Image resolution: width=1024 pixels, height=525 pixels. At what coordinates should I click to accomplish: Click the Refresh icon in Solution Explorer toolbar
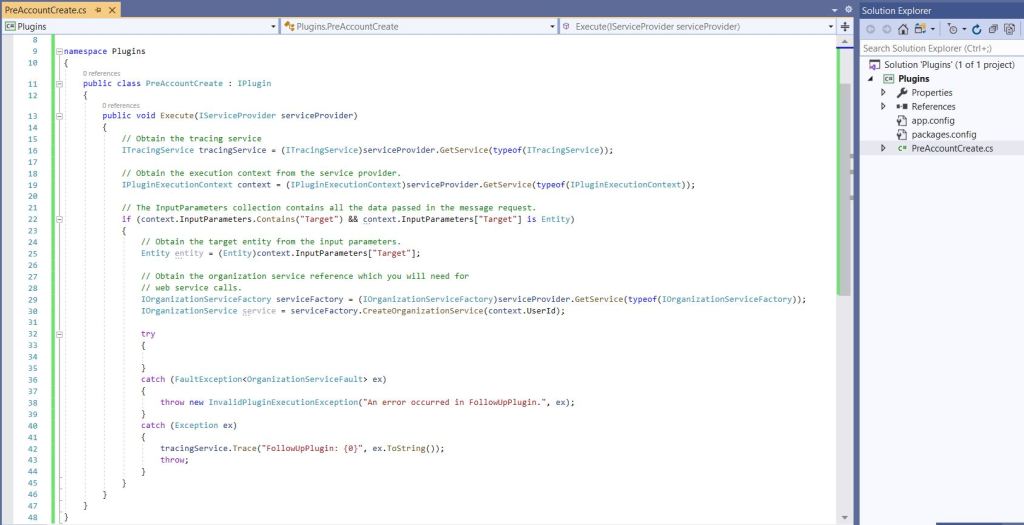977,29
